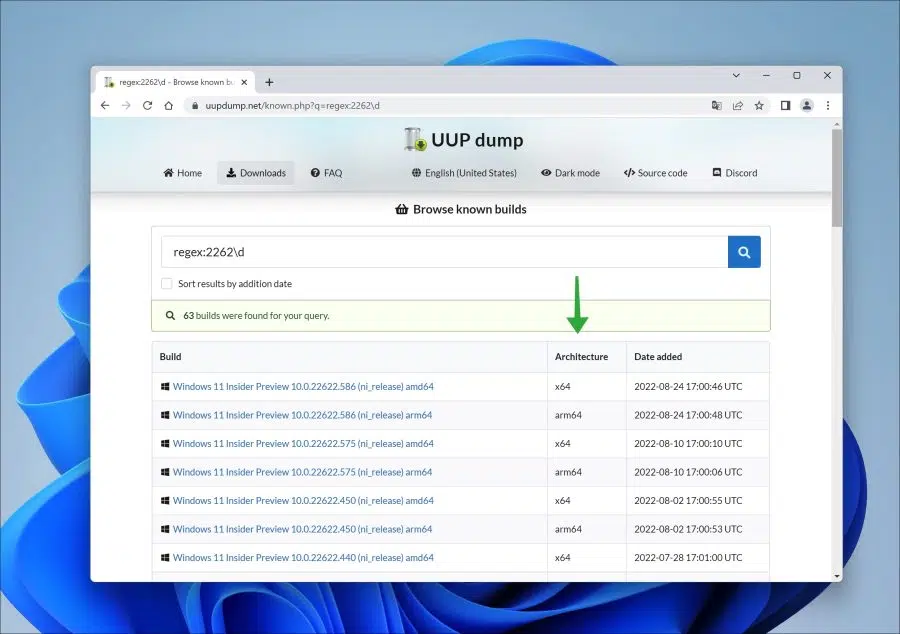Open the profile avatar icon
The width and height of the screenshot is (900, 634).
[806, 106]
